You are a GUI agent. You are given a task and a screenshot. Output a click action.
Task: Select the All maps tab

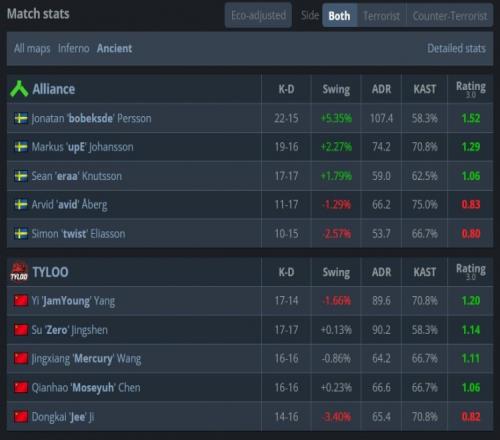click(32, 49)
